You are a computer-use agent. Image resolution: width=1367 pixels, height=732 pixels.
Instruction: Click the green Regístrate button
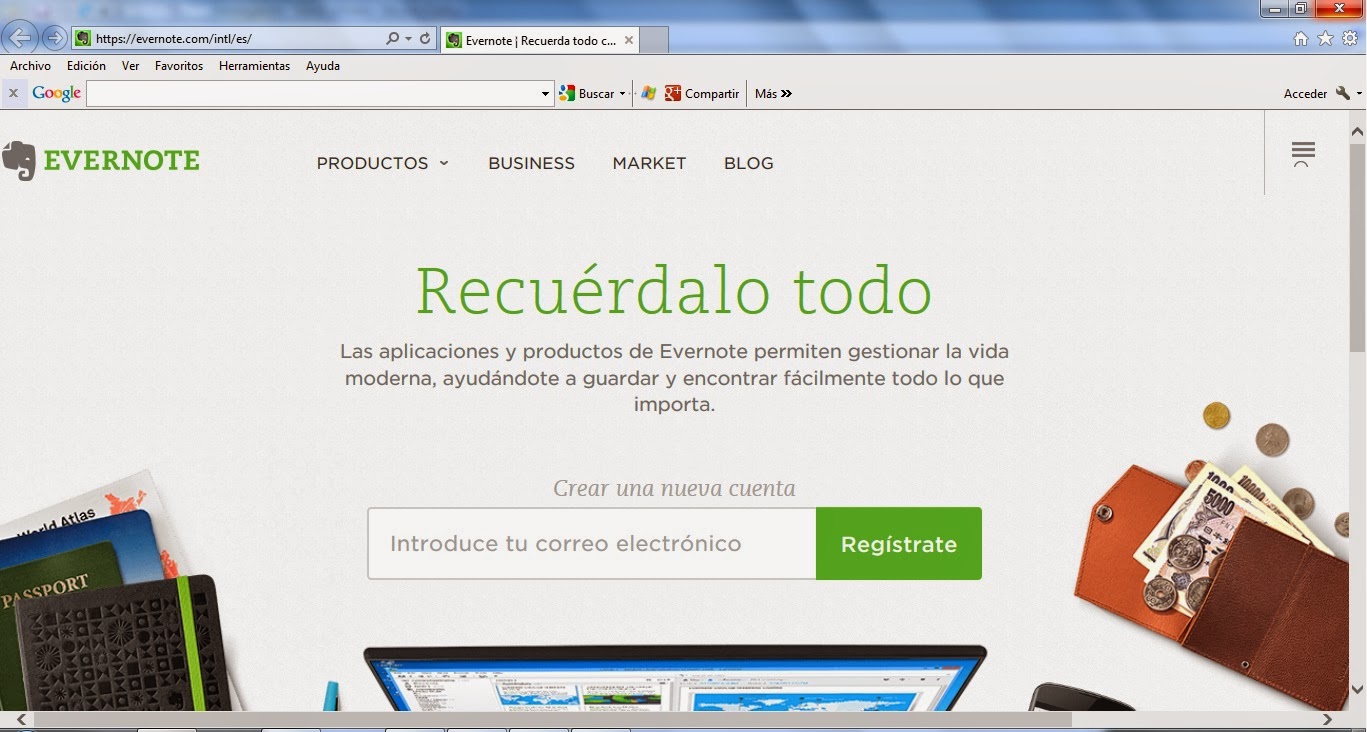899,543
